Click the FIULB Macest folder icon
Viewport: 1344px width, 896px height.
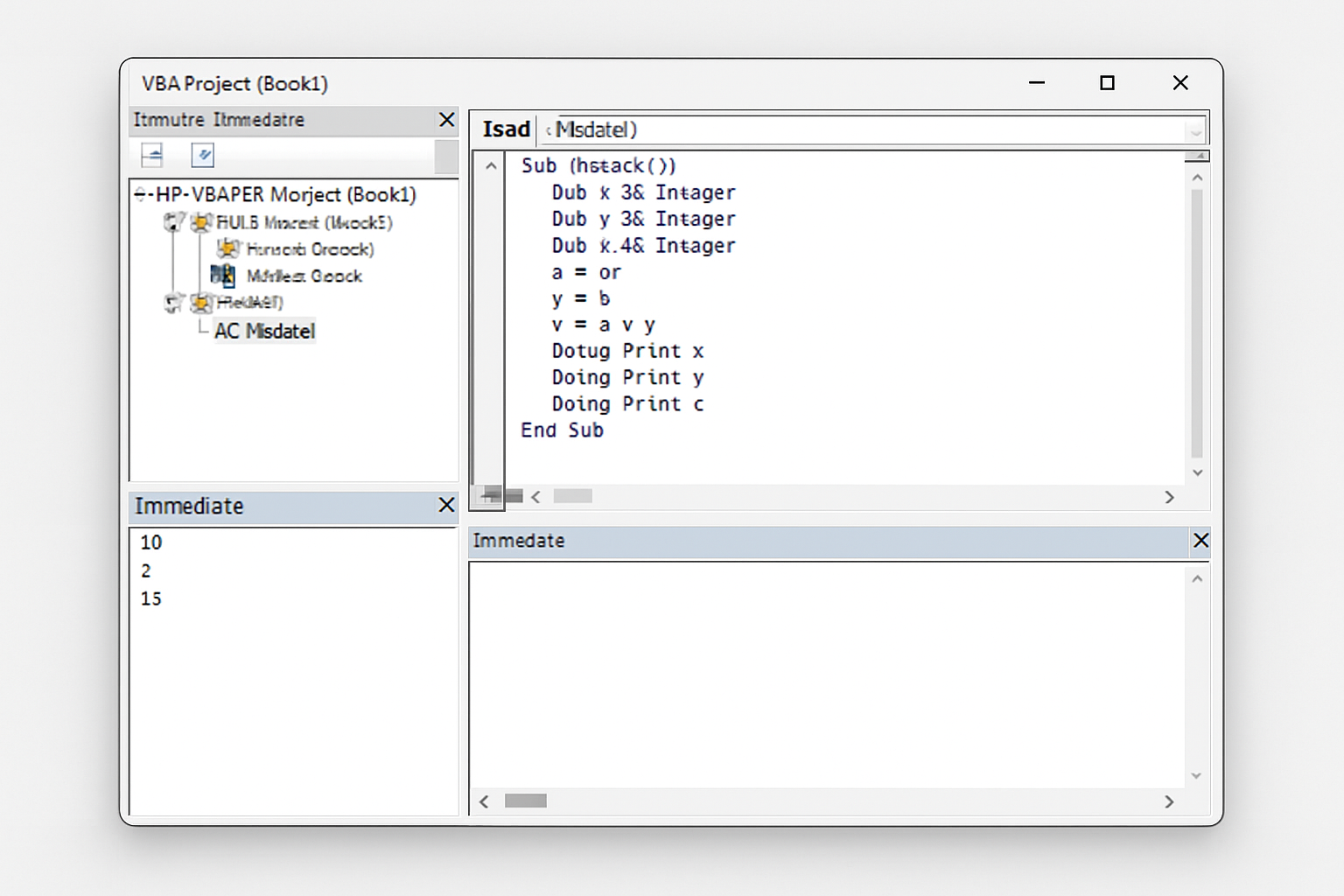[202, 222]
